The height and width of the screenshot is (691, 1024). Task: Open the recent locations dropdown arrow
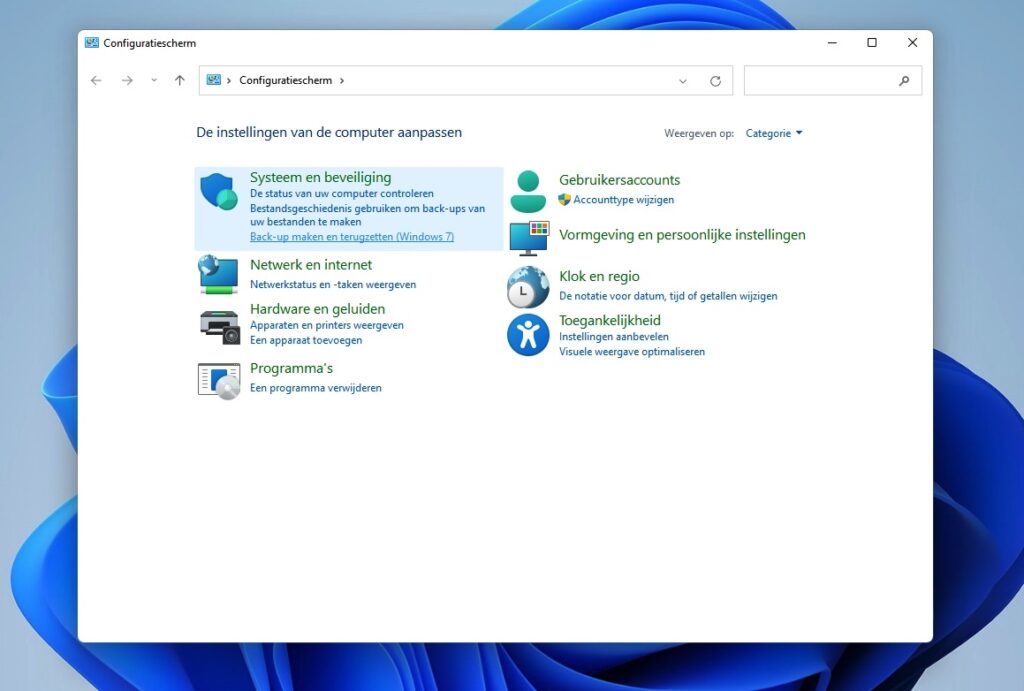tap(154, 80)
